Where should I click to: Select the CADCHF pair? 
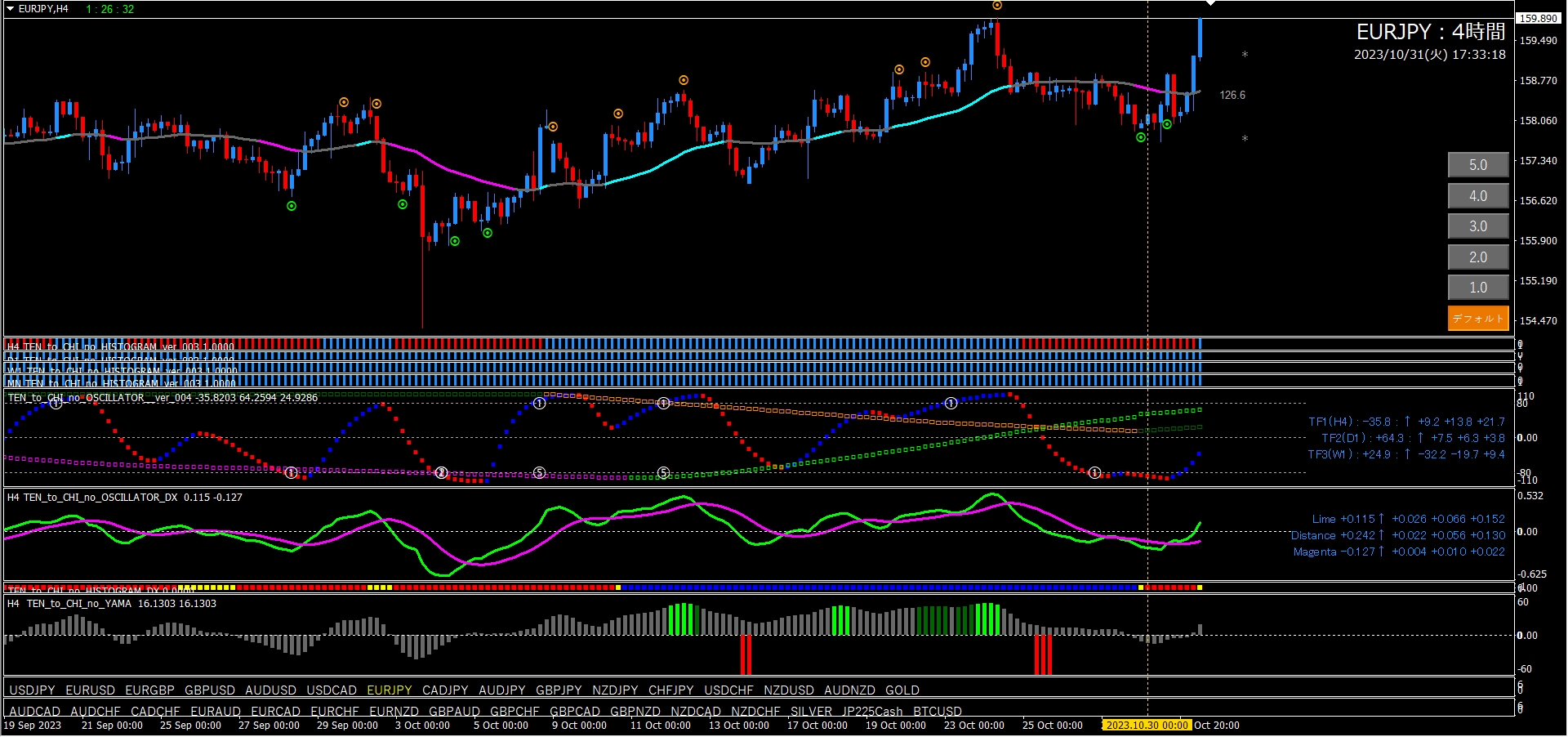pos(155,712)
